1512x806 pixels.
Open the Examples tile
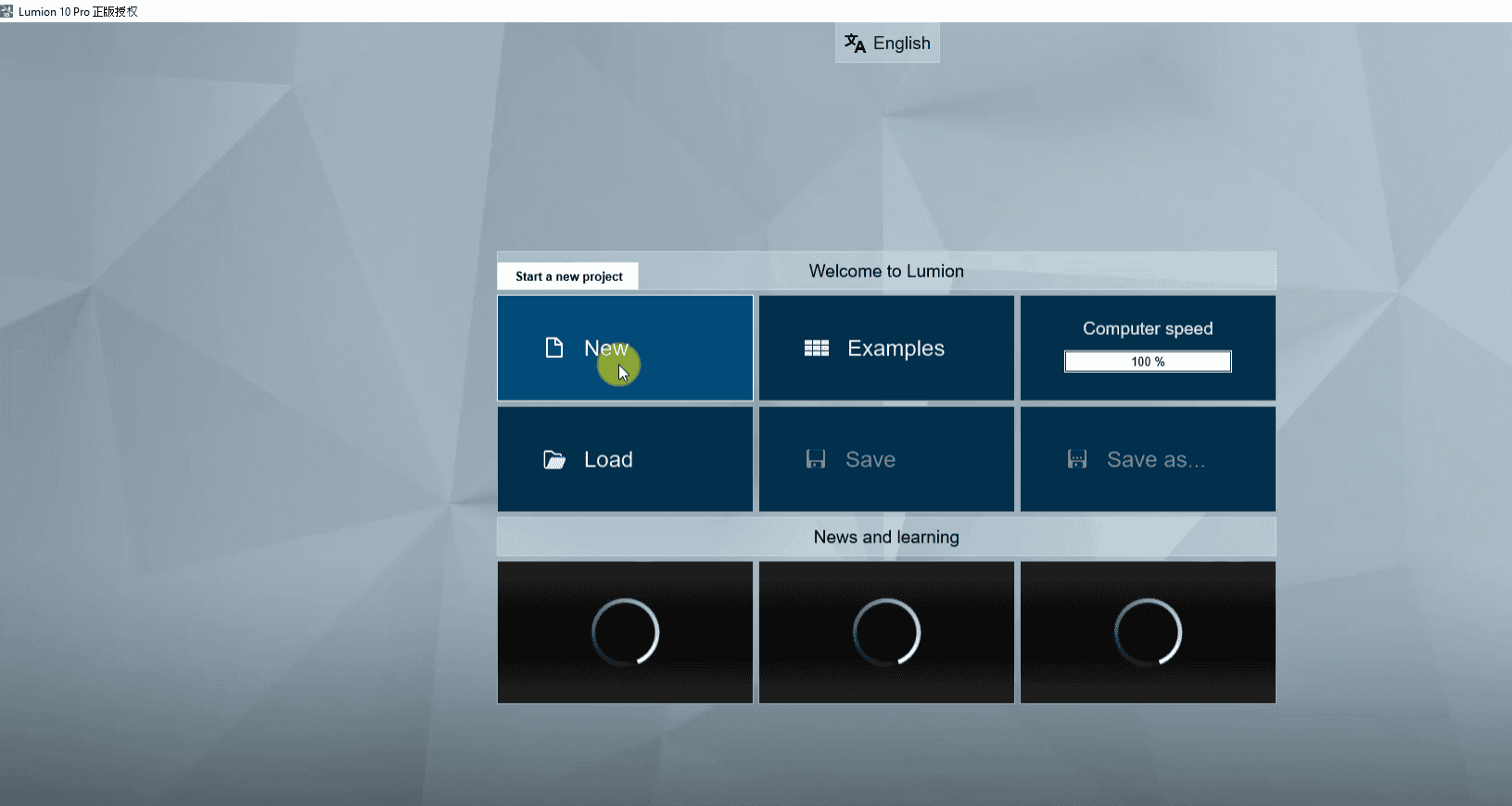[886, 348]
